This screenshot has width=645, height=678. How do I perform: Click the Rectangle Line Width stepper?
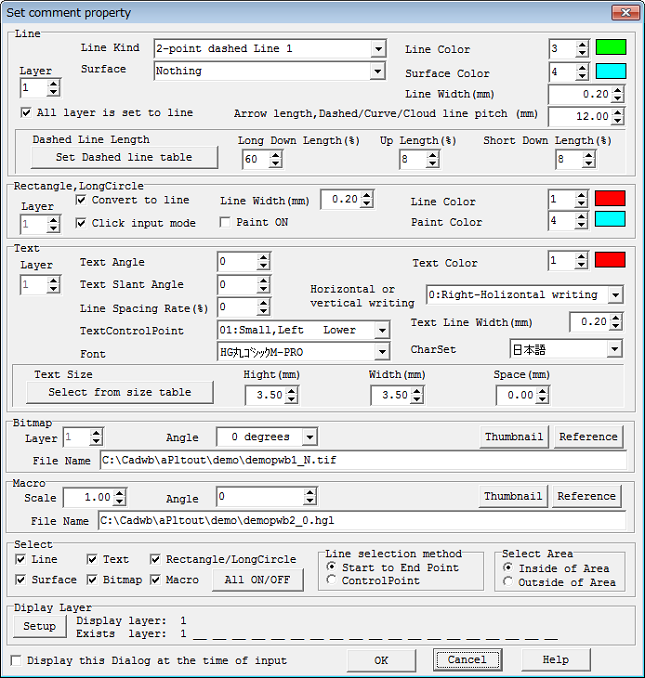(367, 199)
